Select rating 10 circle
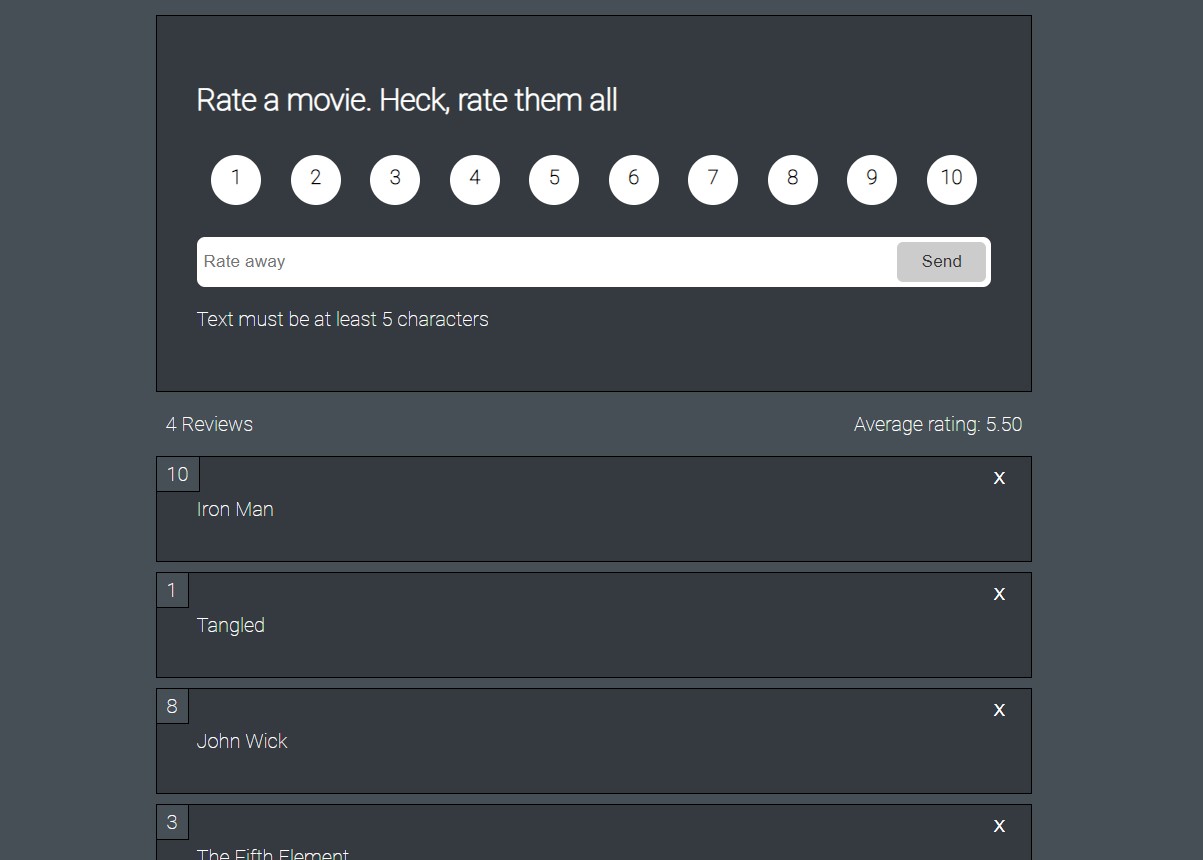The height and width of the screenshot is (860, 1203). 952,180
